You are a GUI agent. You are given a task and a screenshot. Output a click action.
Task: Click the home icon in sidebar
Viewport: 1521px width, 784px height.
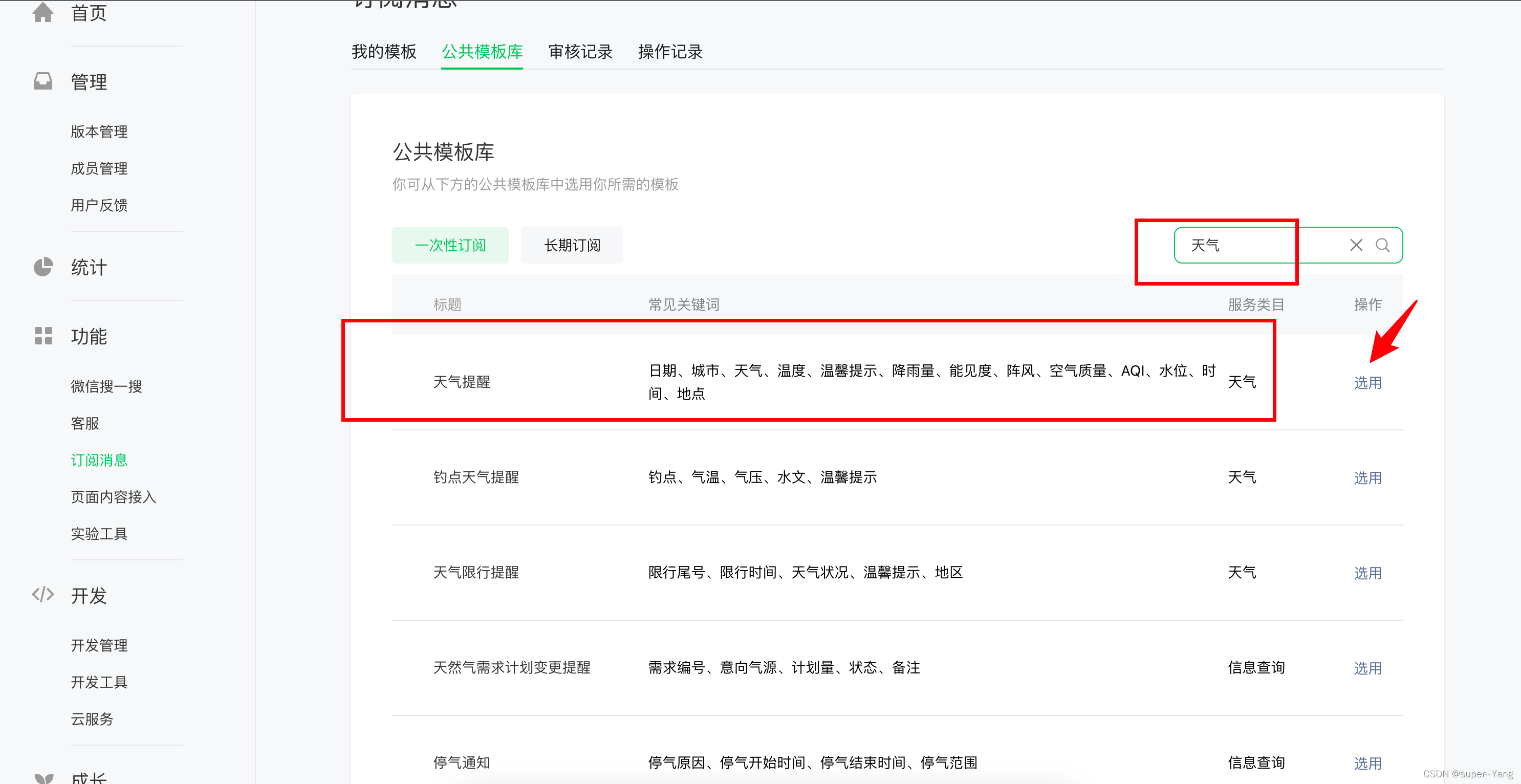pos(42,12)
